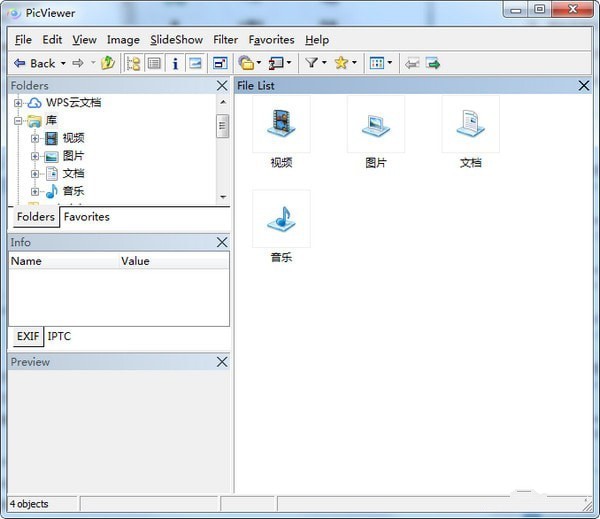Close the Folders panel

[x=222, y=85]
